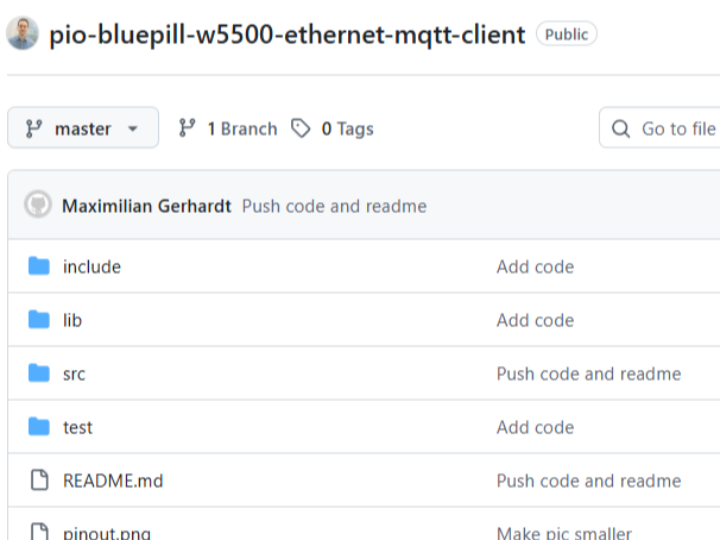Screen dimensions: 720x540
Task: Open the master branch dropdown
Action: tap(83, 129)
